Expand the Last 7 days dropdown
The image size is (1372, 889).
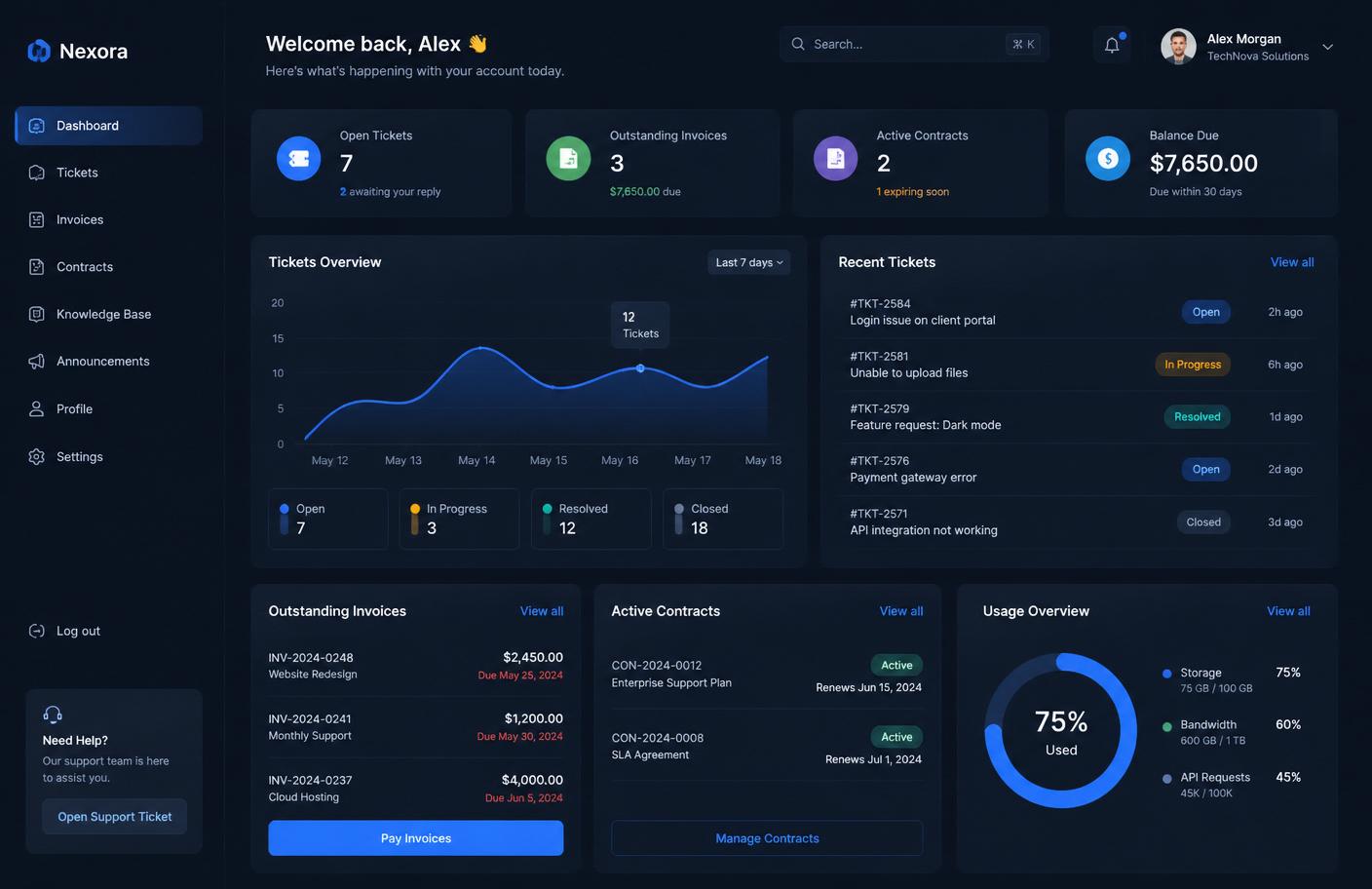pyautogui.click(x=748, y=262)
